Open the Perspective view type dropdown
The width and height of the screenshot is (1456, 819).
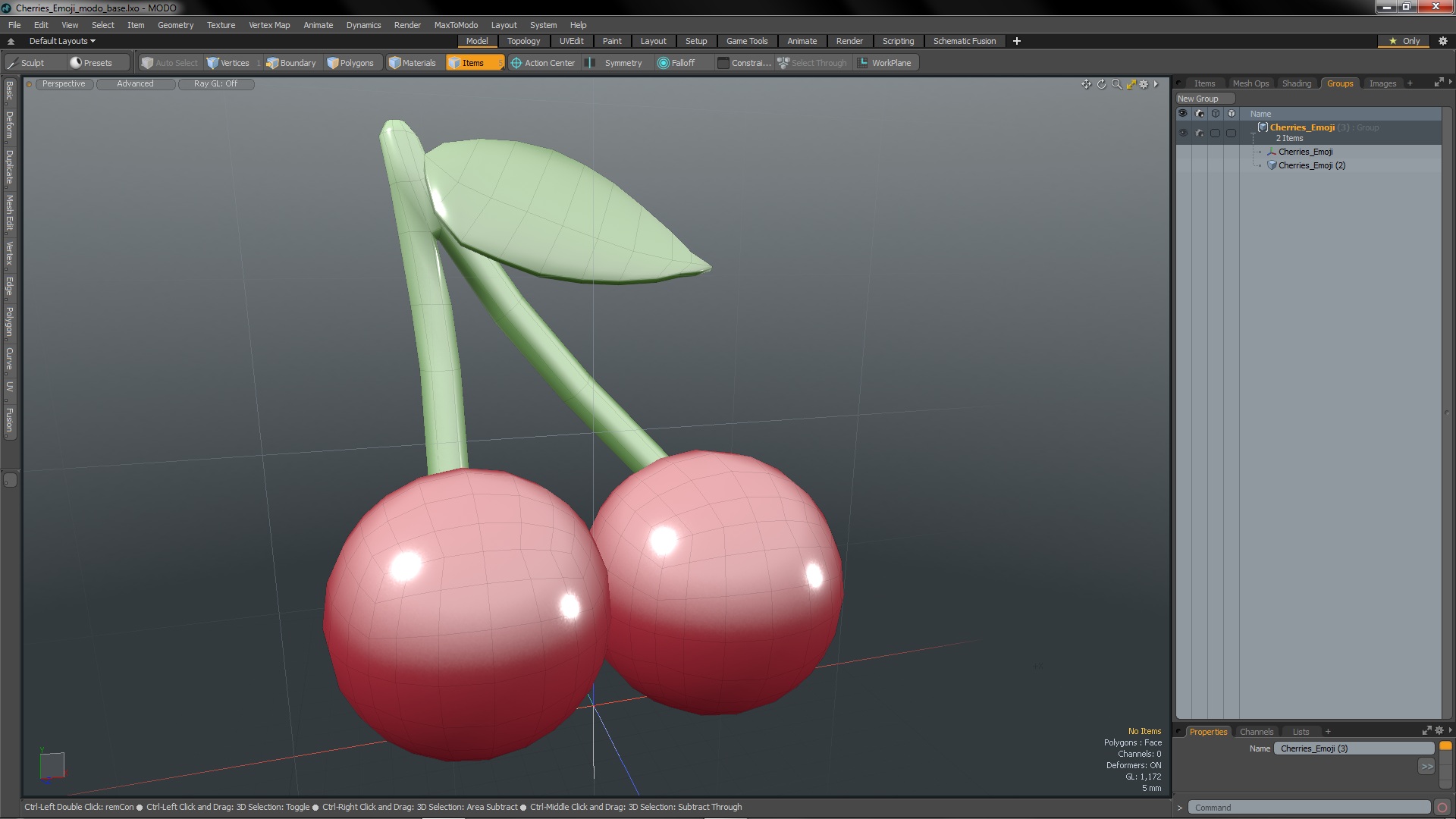[64, 84]
